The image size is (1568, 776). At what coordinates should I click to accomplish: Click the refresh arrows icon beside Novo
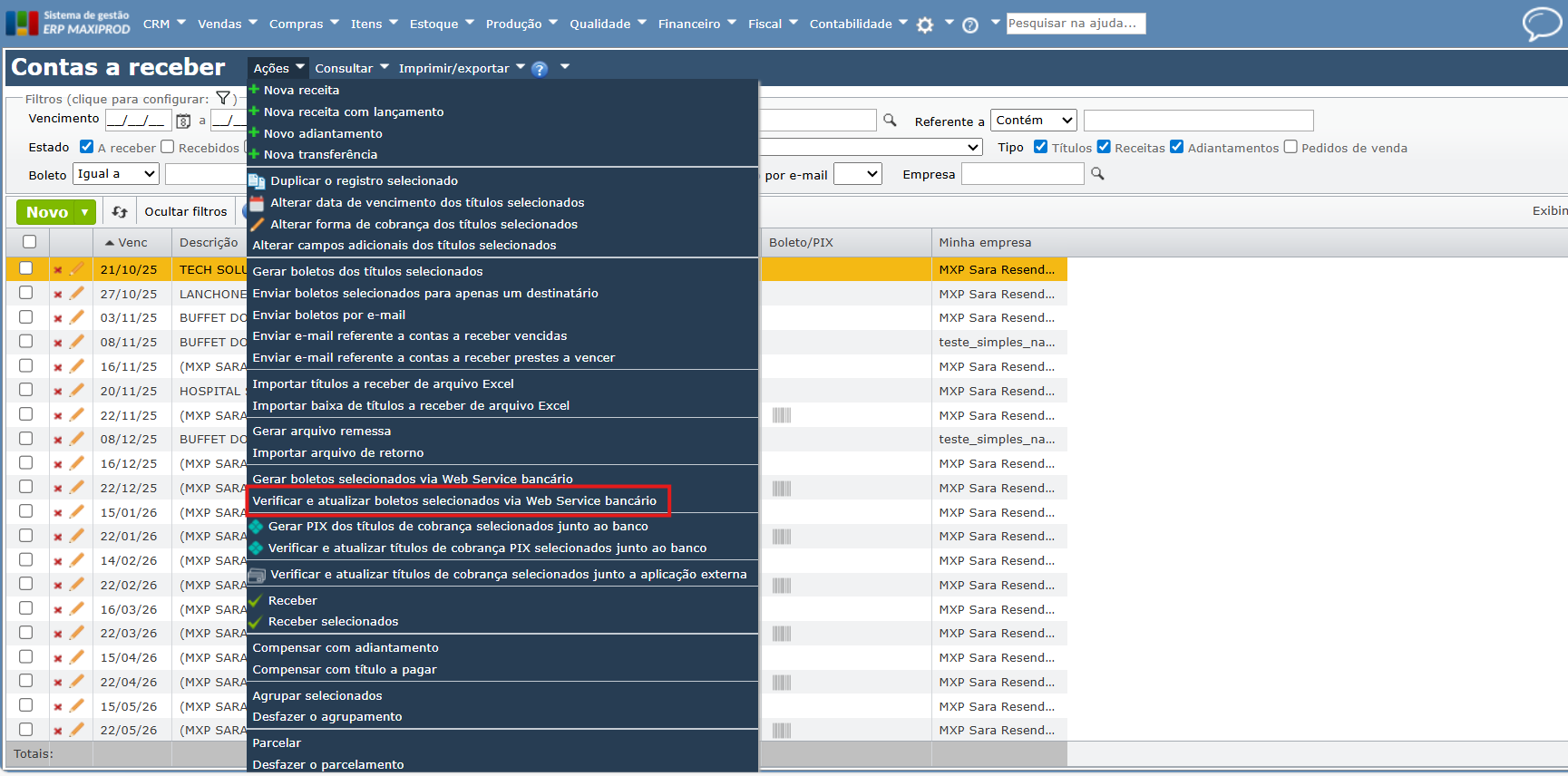(x=120, y=212)
